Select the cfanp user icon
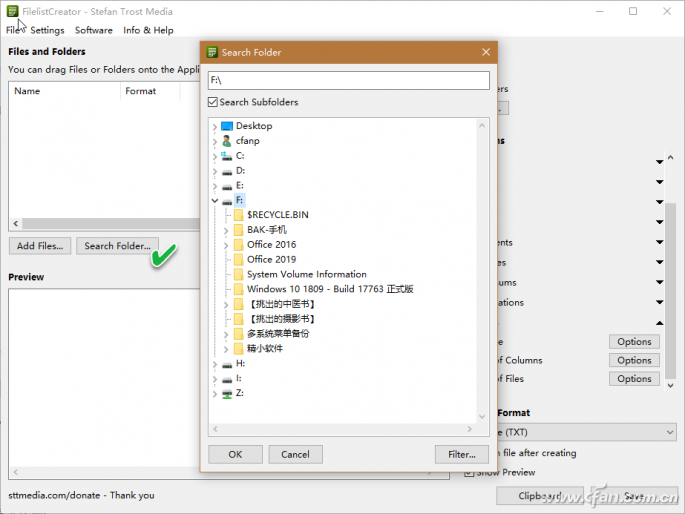This screenshot has height=514, width=685. pyautogui.click(x=227, y=141)
